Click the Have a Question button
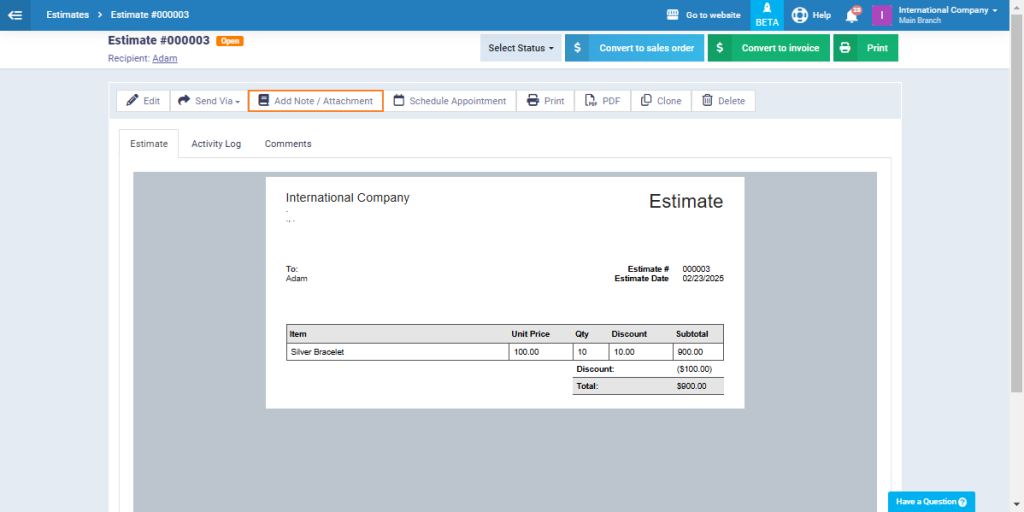This screenshot has height=512, width=1024. coord(931,502)
